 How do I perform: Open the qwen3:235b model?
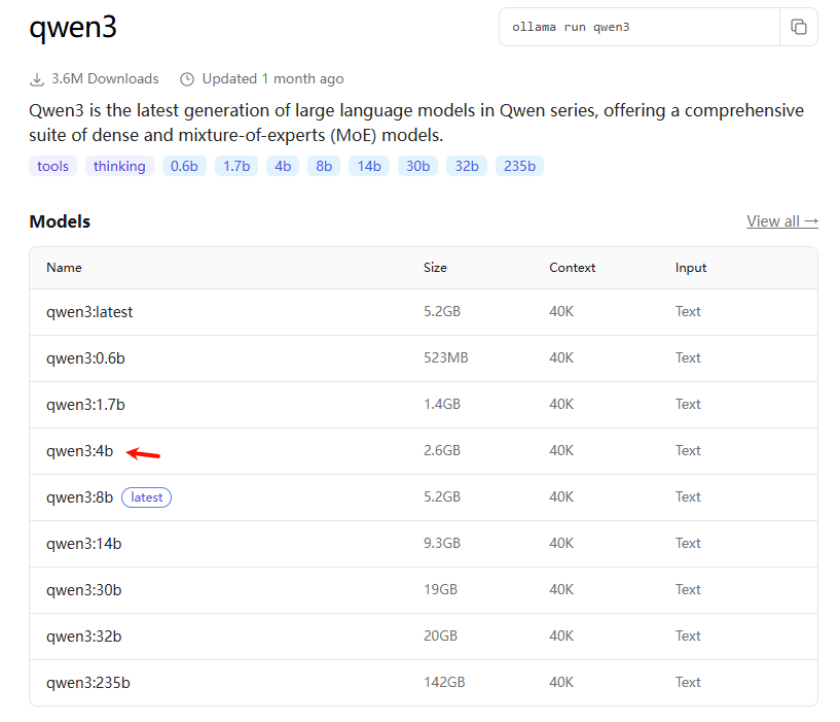pyautogui.click(x=88, y=683)
